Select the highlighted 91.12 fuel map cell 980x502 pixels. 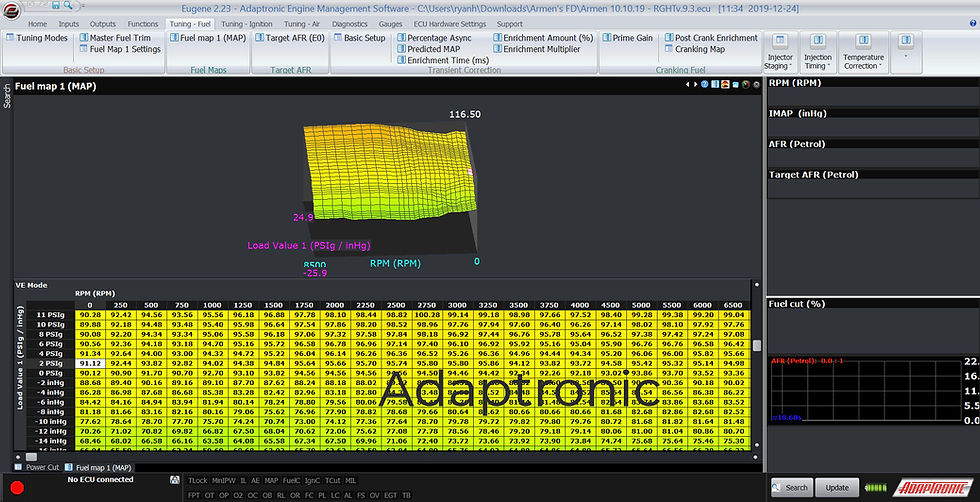pyautogui.click(x=91, y=363)
